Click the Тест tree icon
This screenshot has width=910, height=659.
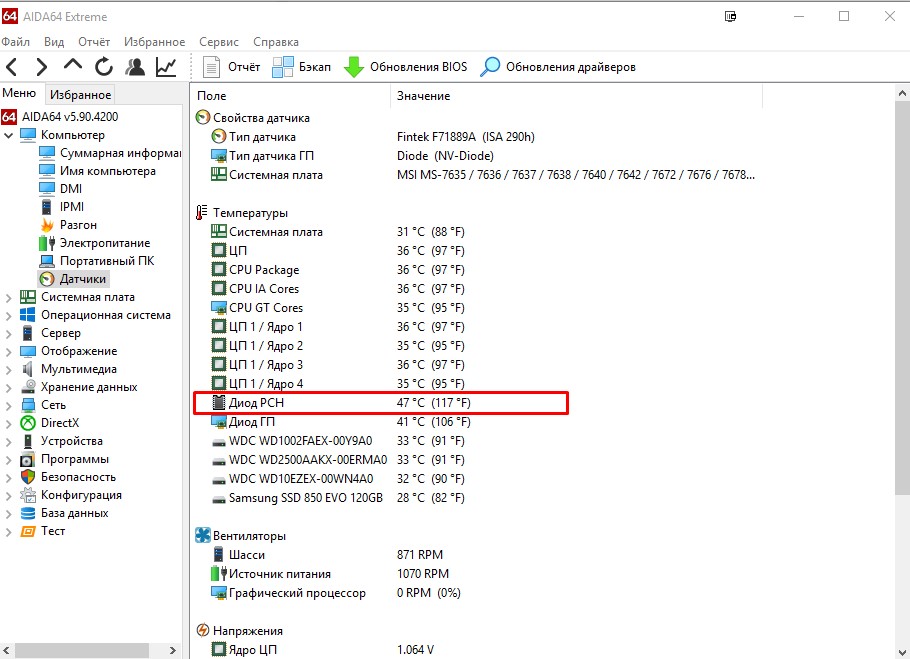pos(28,531)
